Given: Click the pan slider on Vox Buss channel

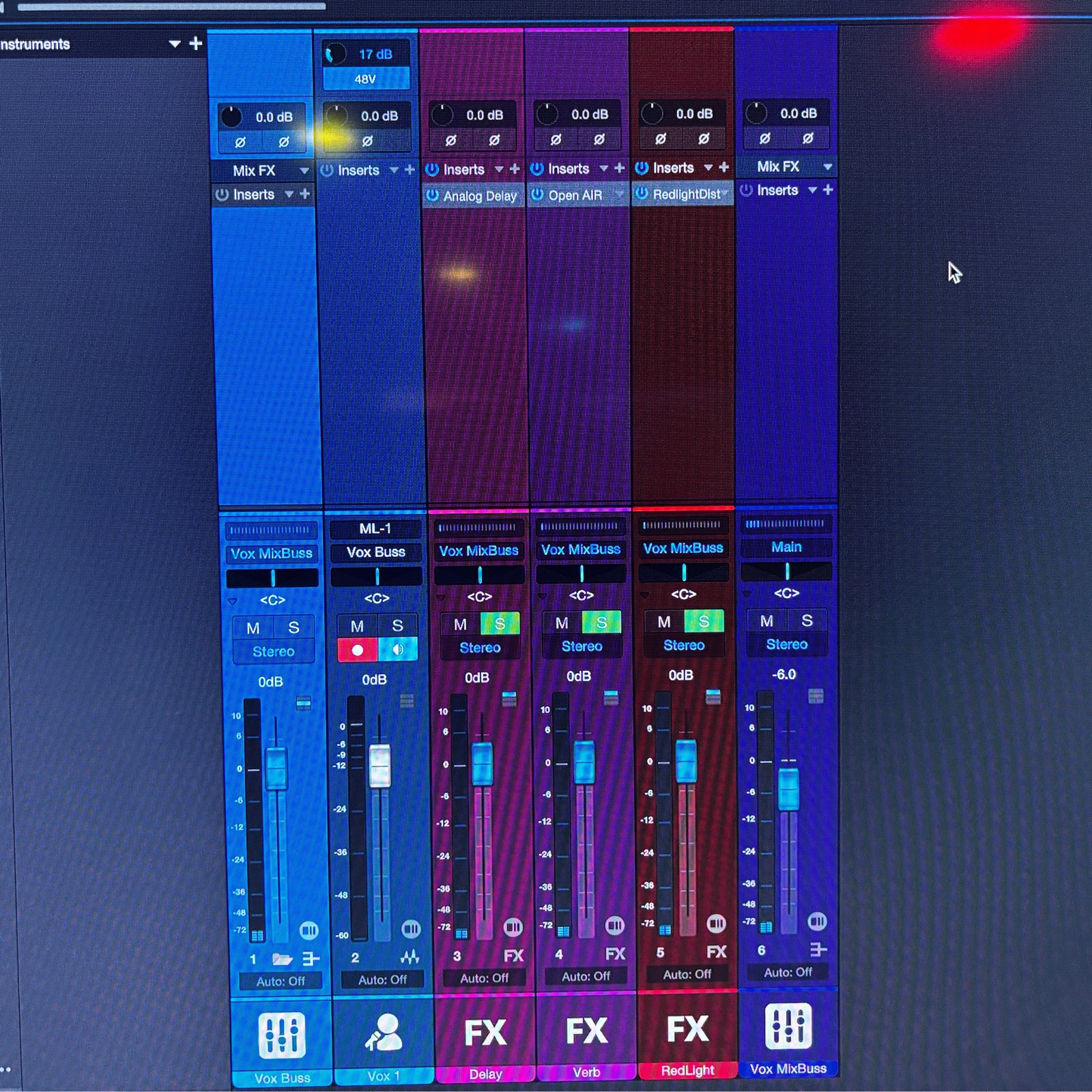Looking at the screenshot, I should point(272,577).
